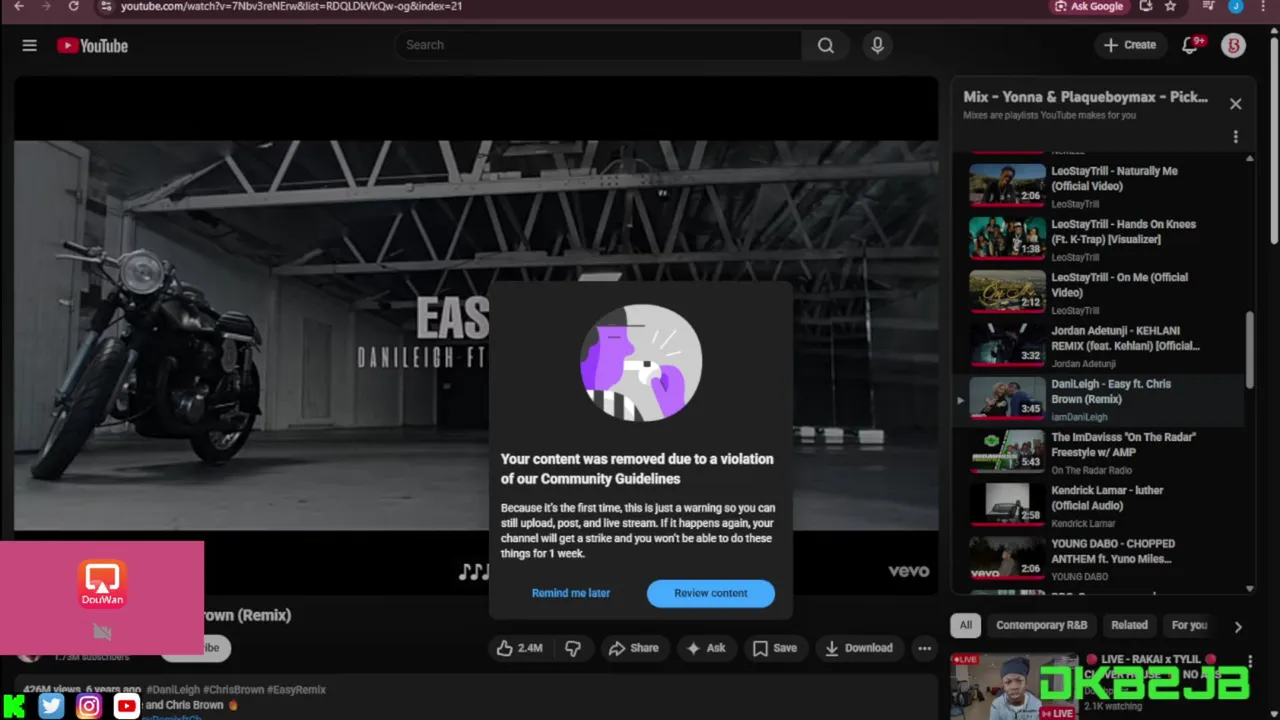Screen dimensions: 1280x720
Task: Click the YouTube icon in bottom overlay
Action: 126,706
